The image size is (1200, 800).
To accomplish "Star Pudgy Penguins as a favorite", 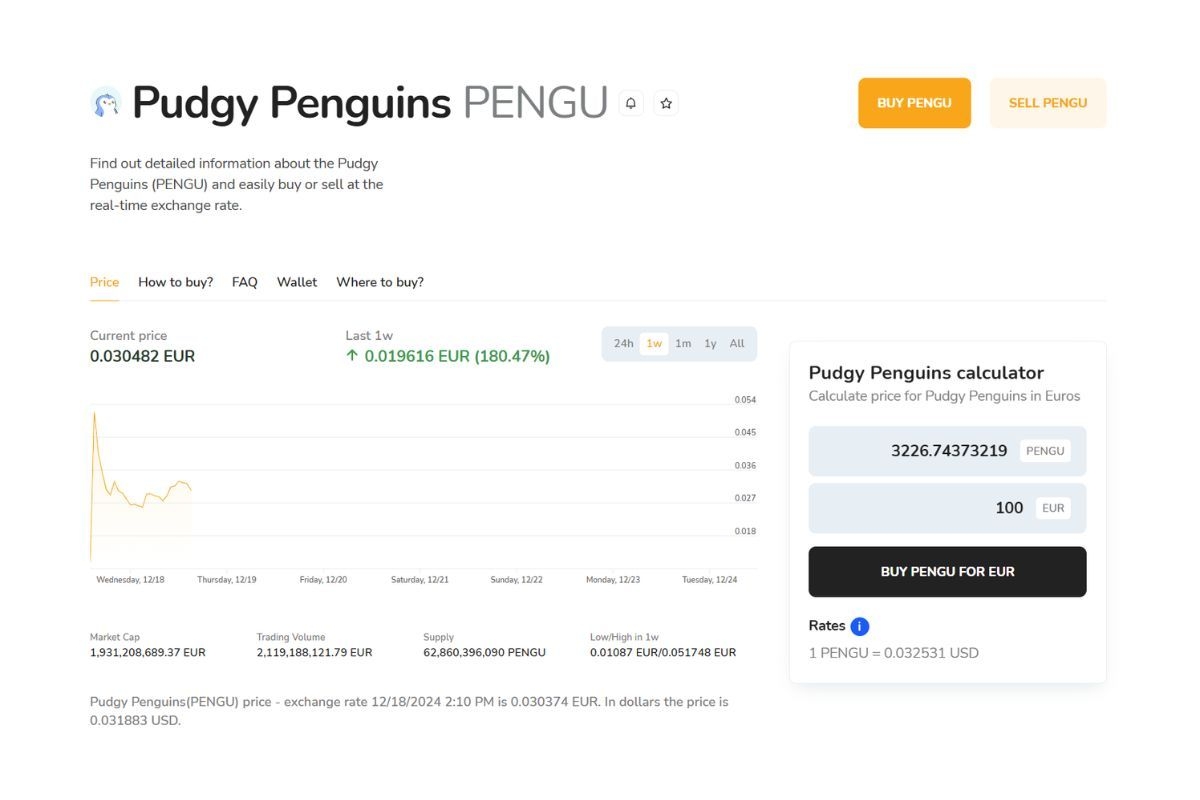I will pos(666,102).
